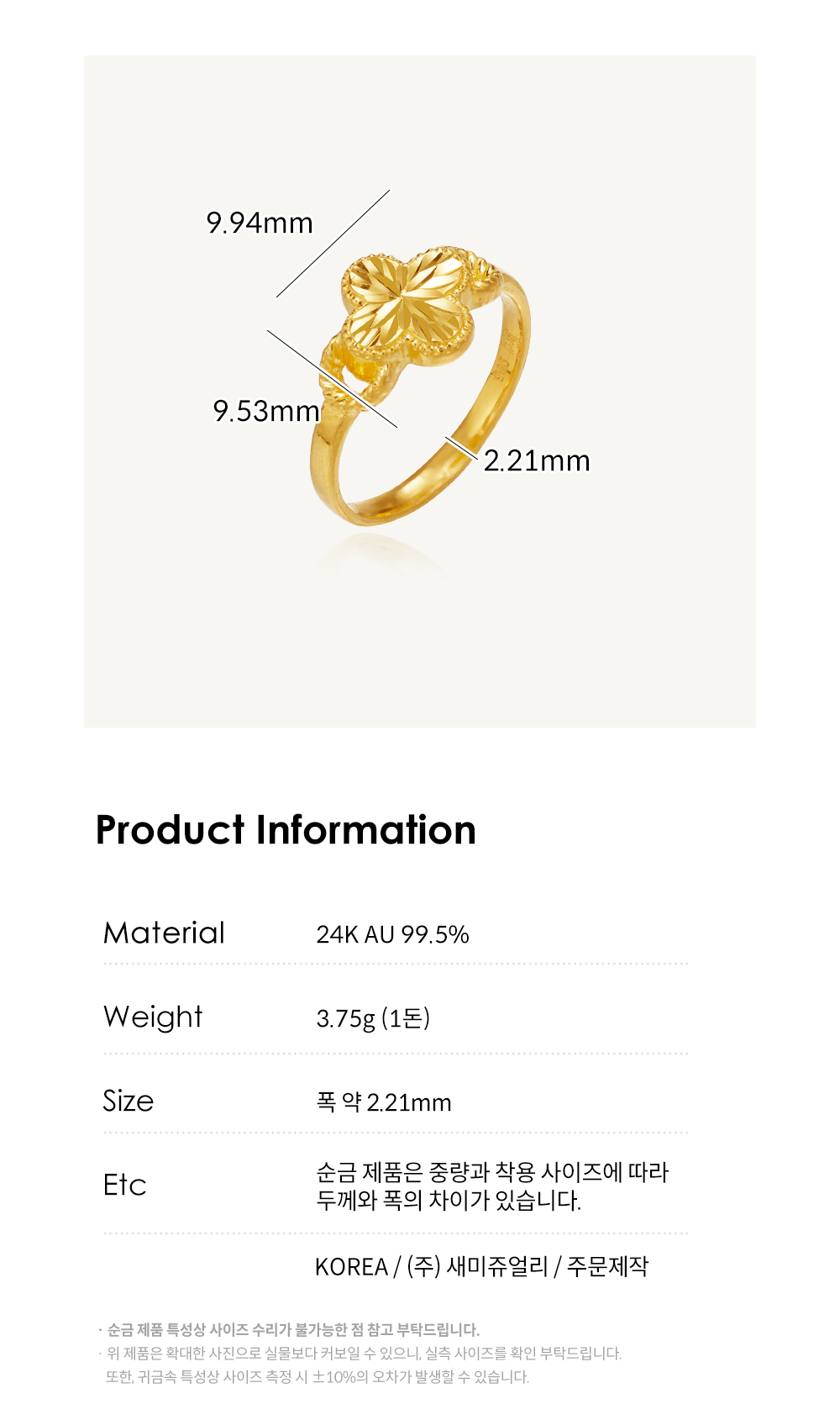Select the Etc row label
The image size is (840, 1425).
coord(124,1185)
